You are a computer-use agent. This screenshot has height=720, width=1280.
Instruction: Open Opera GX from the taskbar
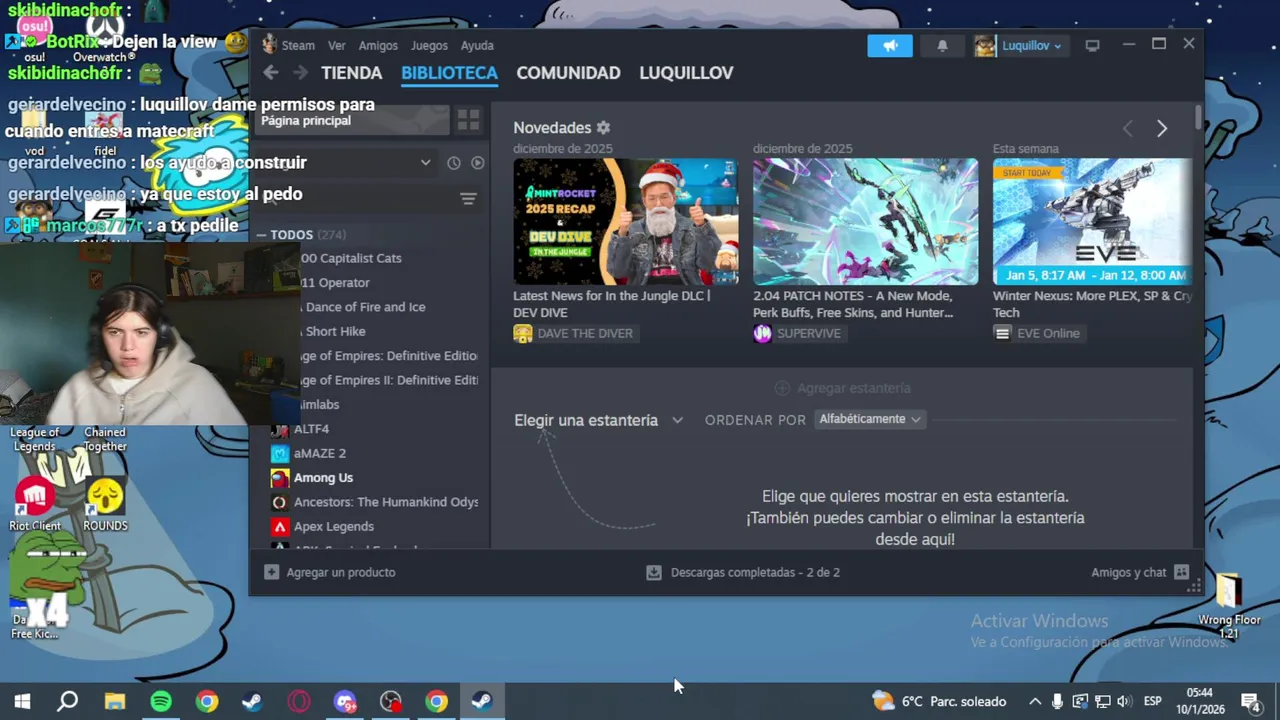(x=298, y=701)
